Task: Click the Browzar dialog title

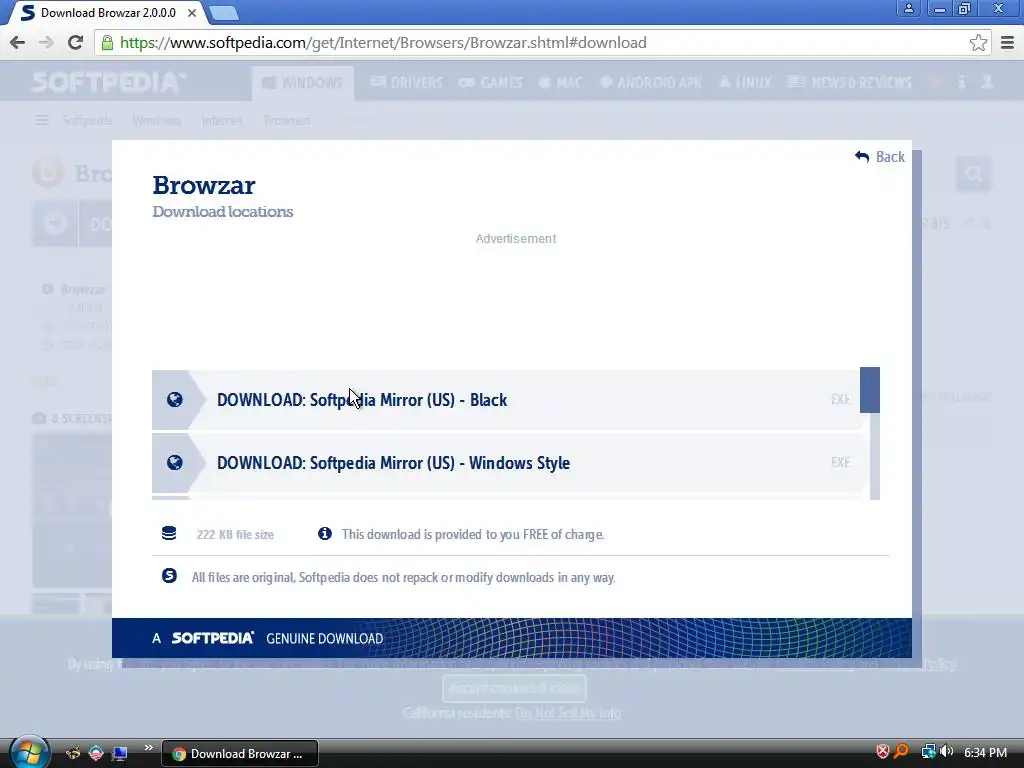Action: tap(204, 185)
